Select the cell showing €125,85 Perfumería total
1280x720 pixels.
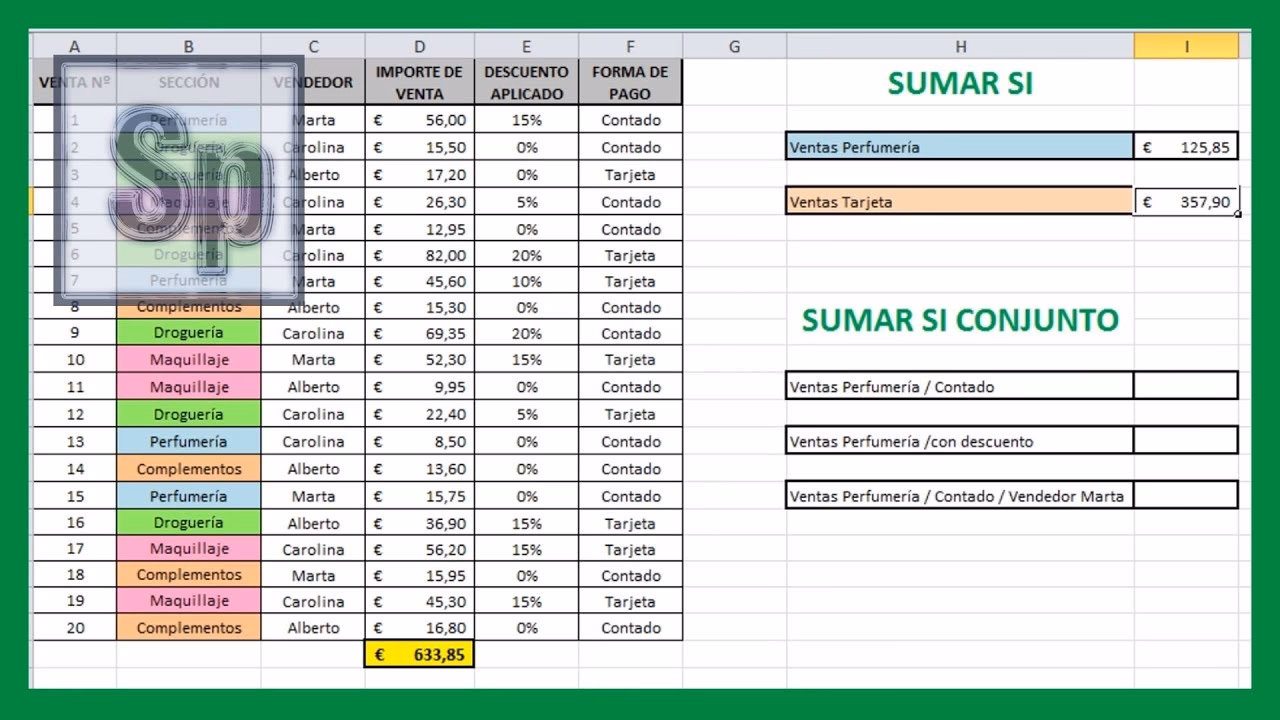coord(1186,147)
